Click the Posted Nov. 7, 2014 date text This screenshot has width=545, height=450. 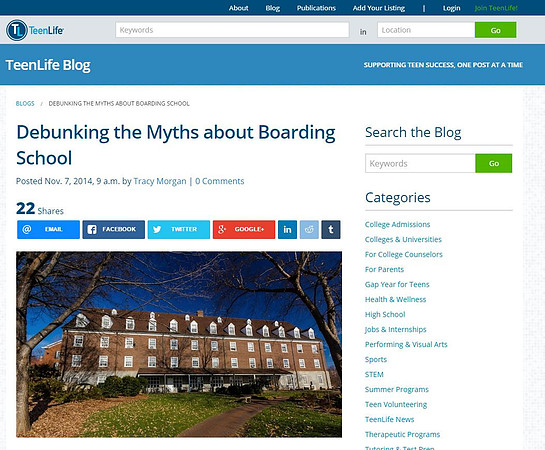[68, 181]
